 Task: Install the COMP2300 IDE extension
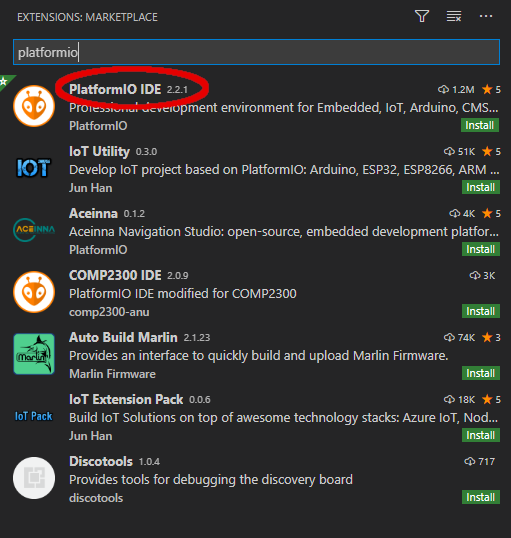click(480, 311)
